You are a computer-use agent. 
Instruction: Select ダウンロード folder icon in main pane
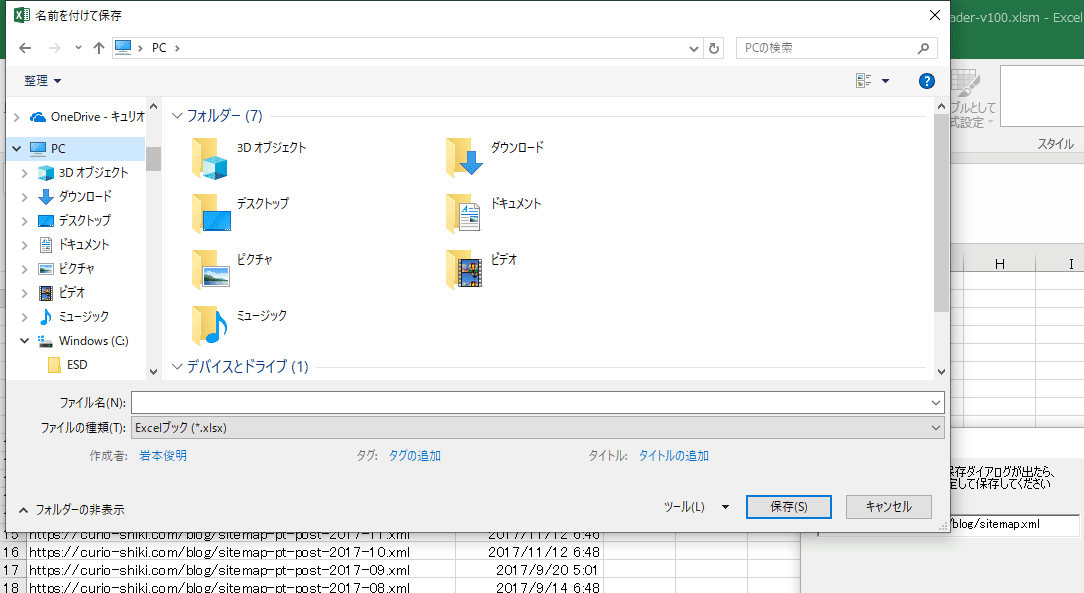464,157
